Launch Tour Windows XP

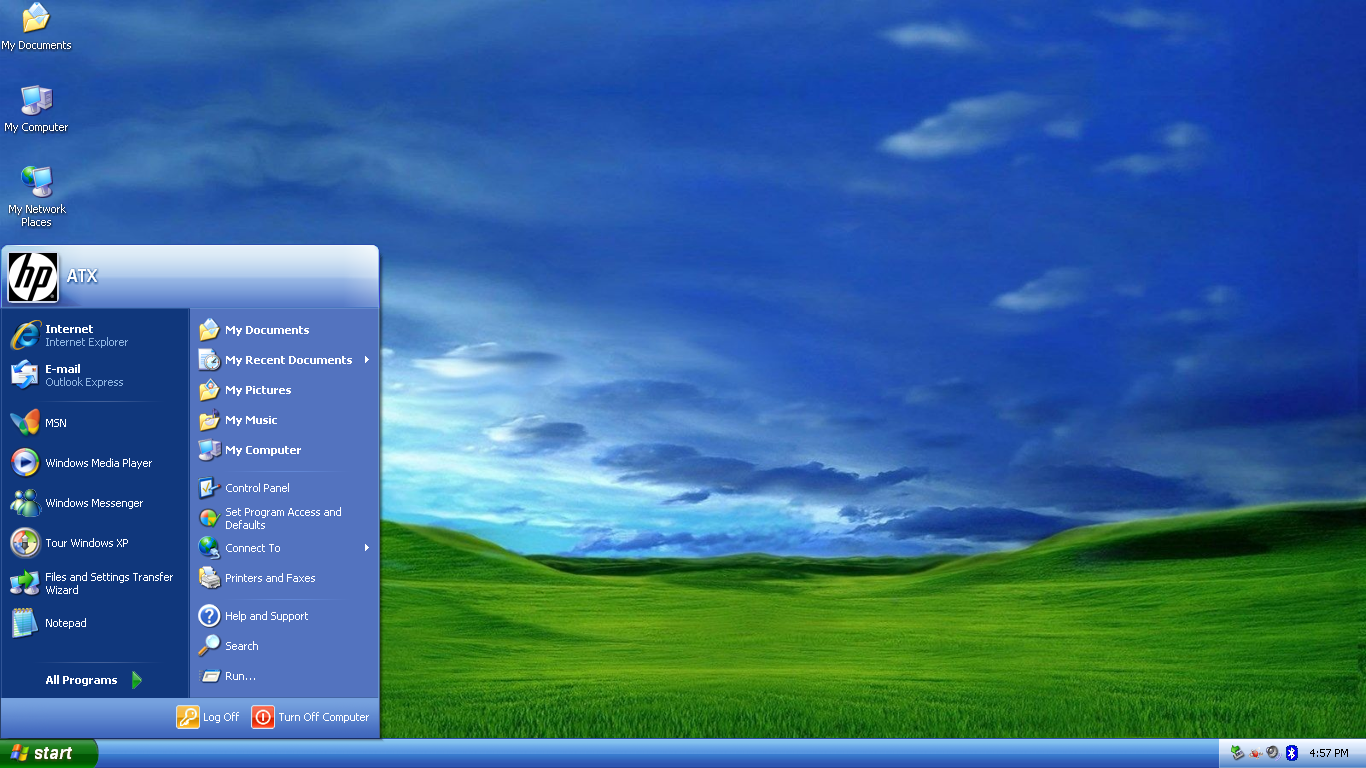pyautogui.click(x=95, y=543)
